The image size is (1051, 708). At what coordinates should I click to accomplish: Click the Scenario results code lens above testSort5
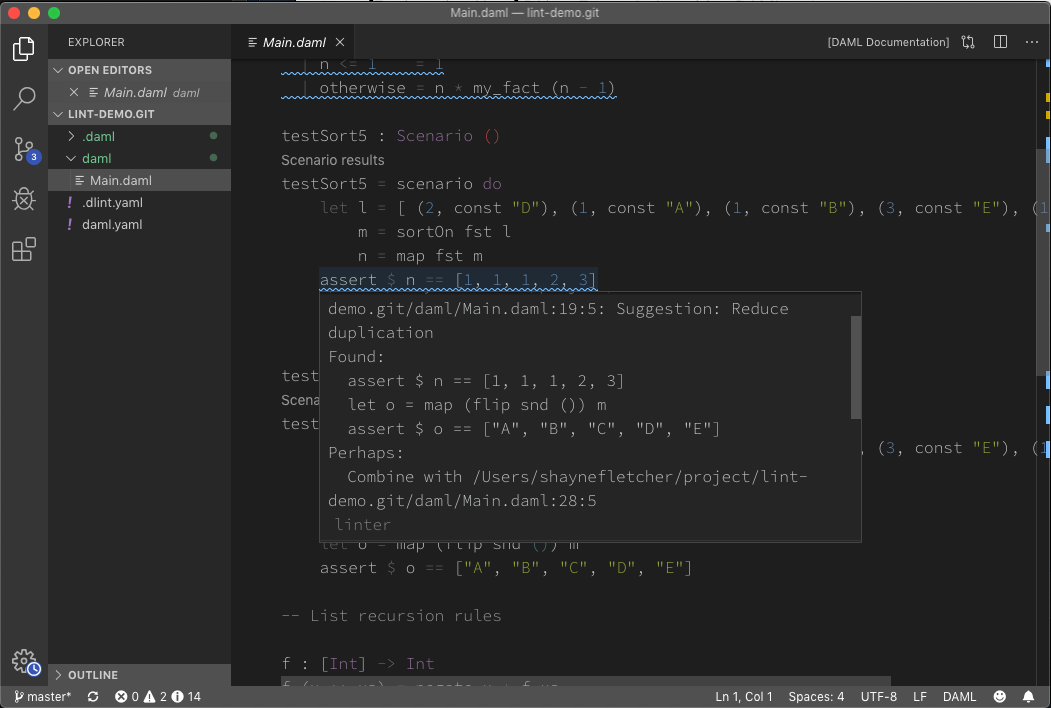[332, 160]
